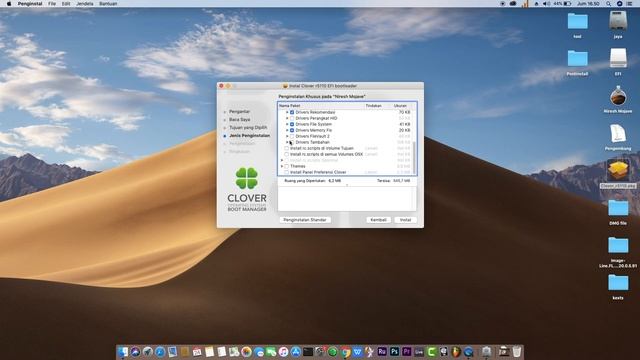Open the Trash in the Dock
Image resolution: width=640 pixels, height=360 pixels.
coord(517,351)
